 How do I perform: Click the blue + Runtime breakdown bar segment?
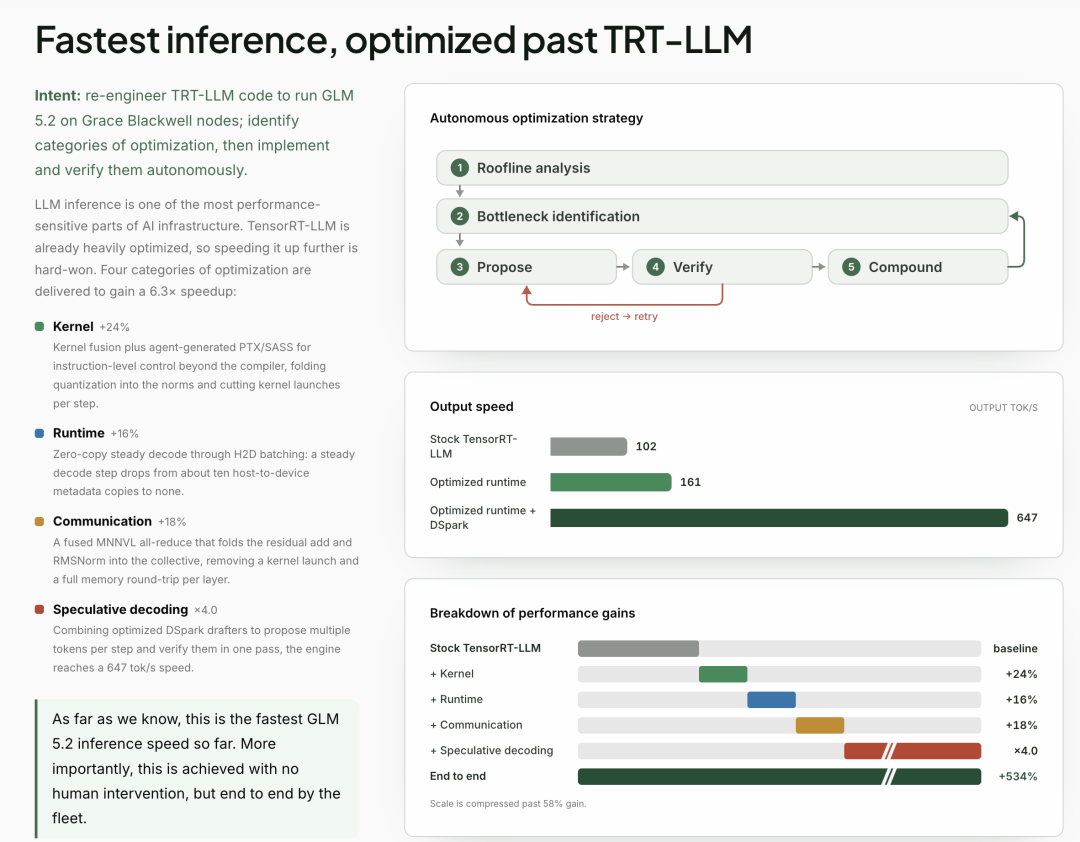pos(771,699)
